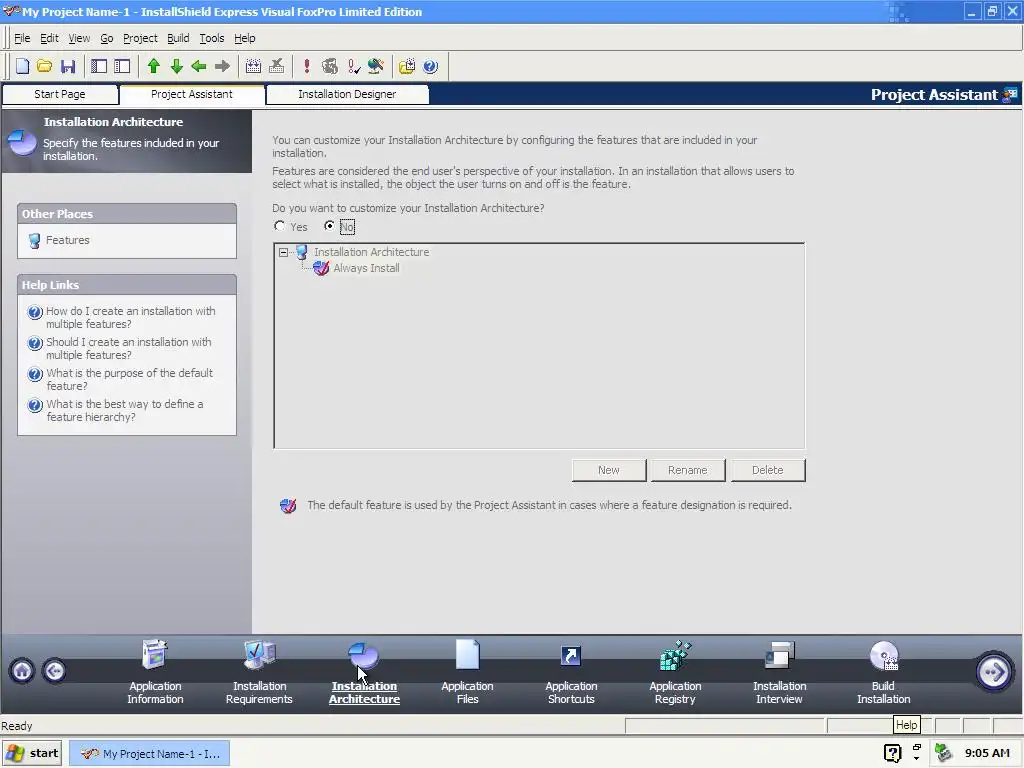Click the next step round arrow button
This screenshot has width=1024, height=768.
[993, 672]
